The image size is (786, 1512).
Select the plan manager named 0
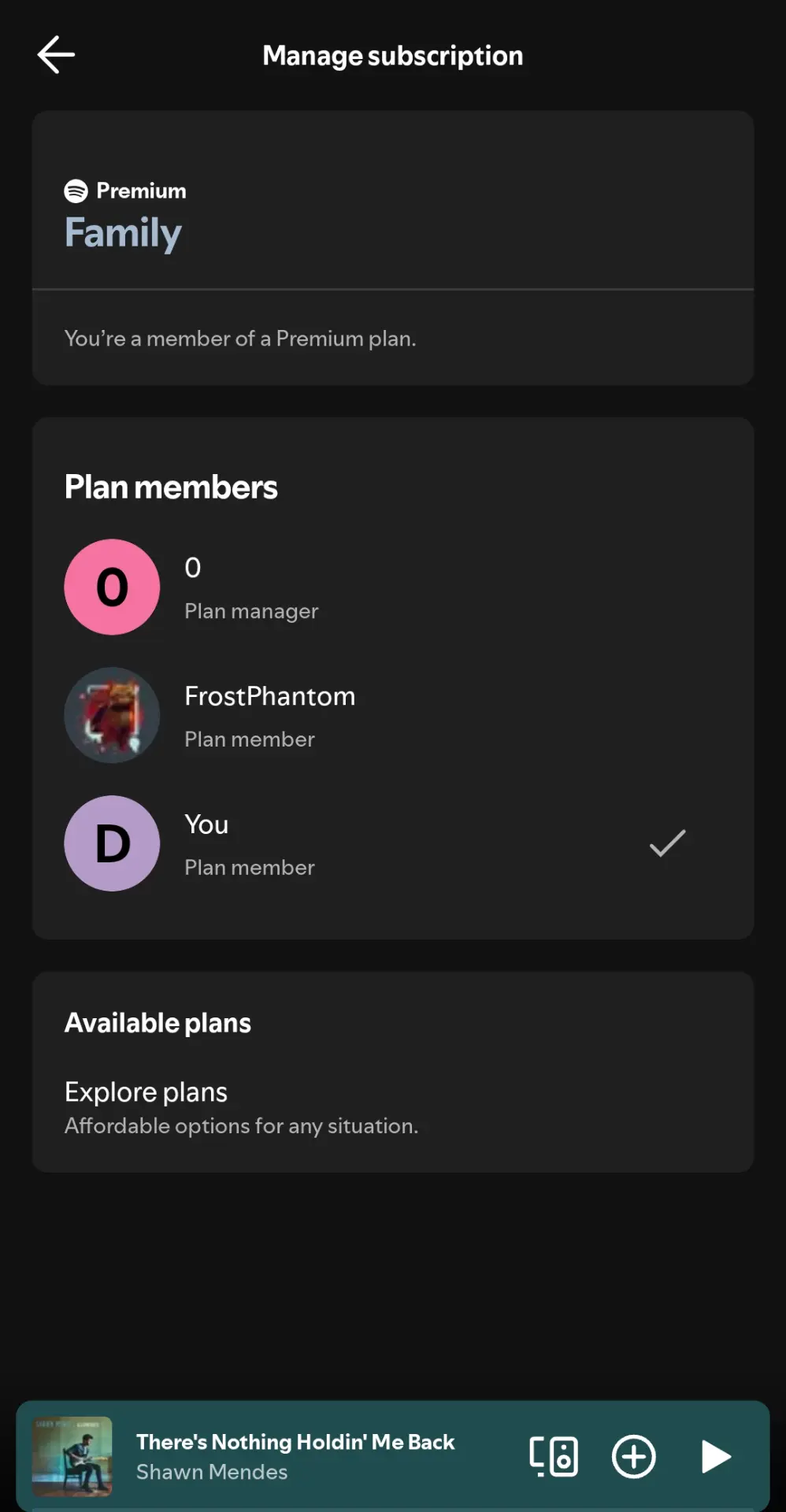[x=393, y=587]
